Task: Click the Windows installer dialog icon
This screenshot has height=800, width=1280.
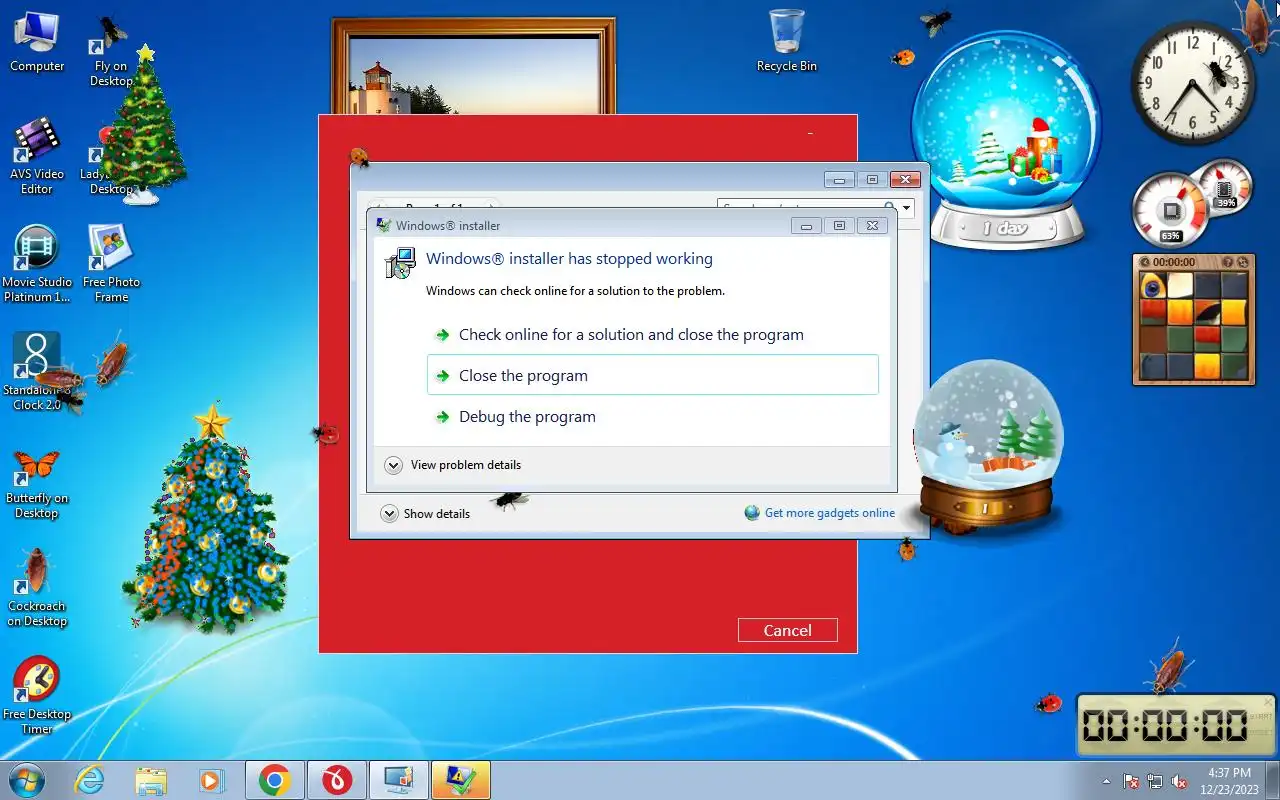Action: [x=400, y=263]
